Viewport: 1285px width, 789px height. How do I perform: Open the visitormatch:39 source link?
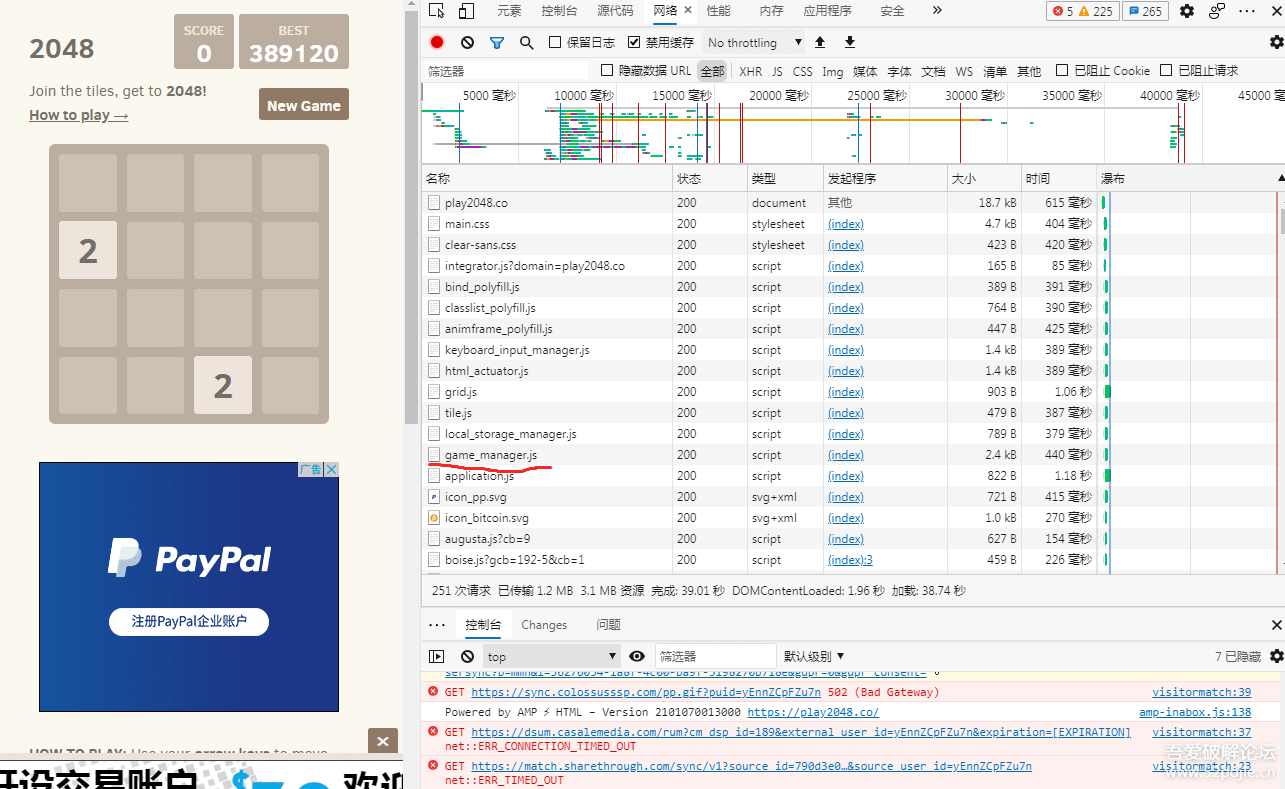click(x=1201, y=692)
